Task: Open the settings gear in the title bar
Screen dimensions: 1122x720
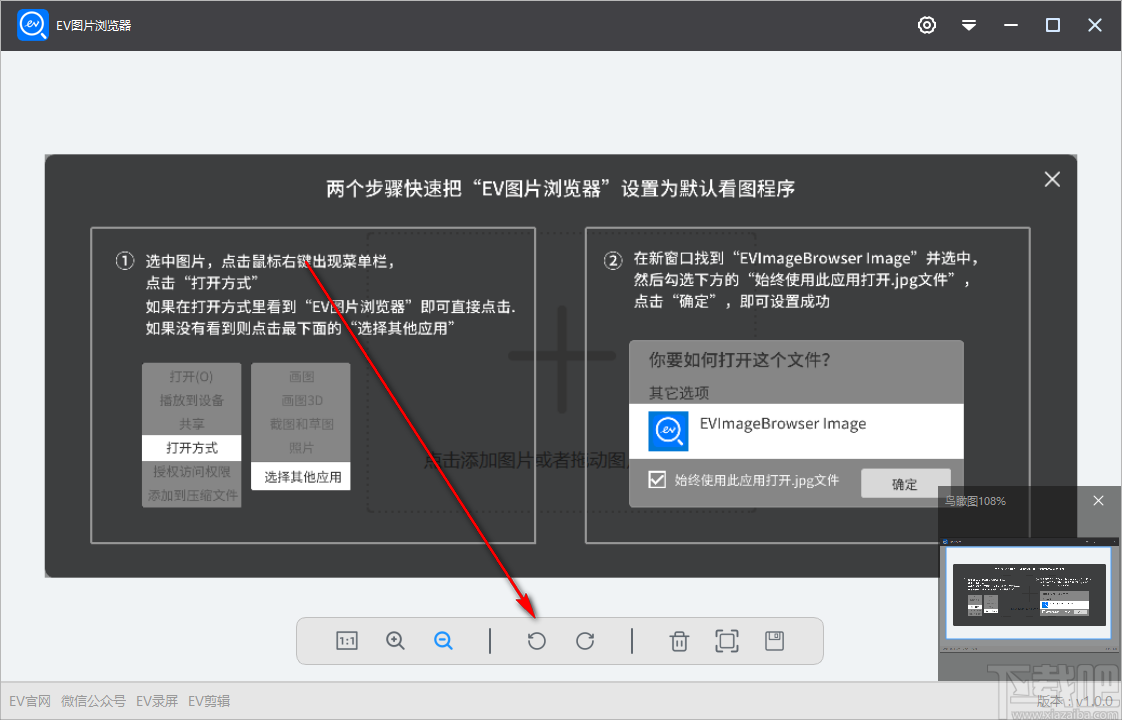Action: 927,25
